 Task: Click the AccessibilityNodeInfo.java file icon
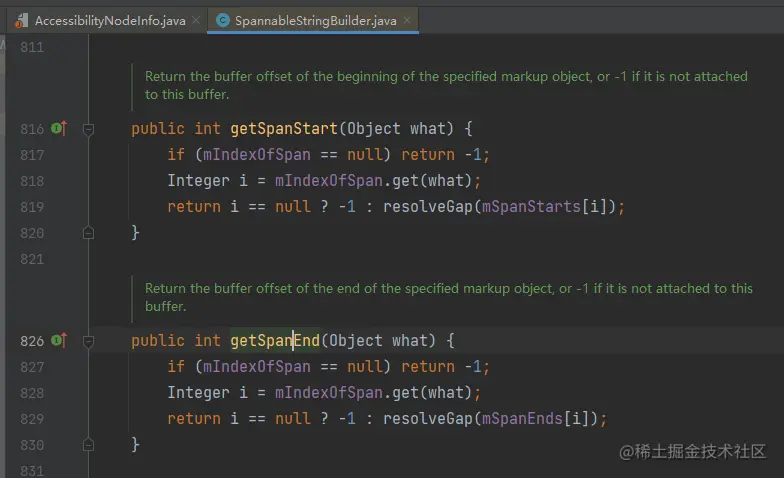[x=22, y=20]
